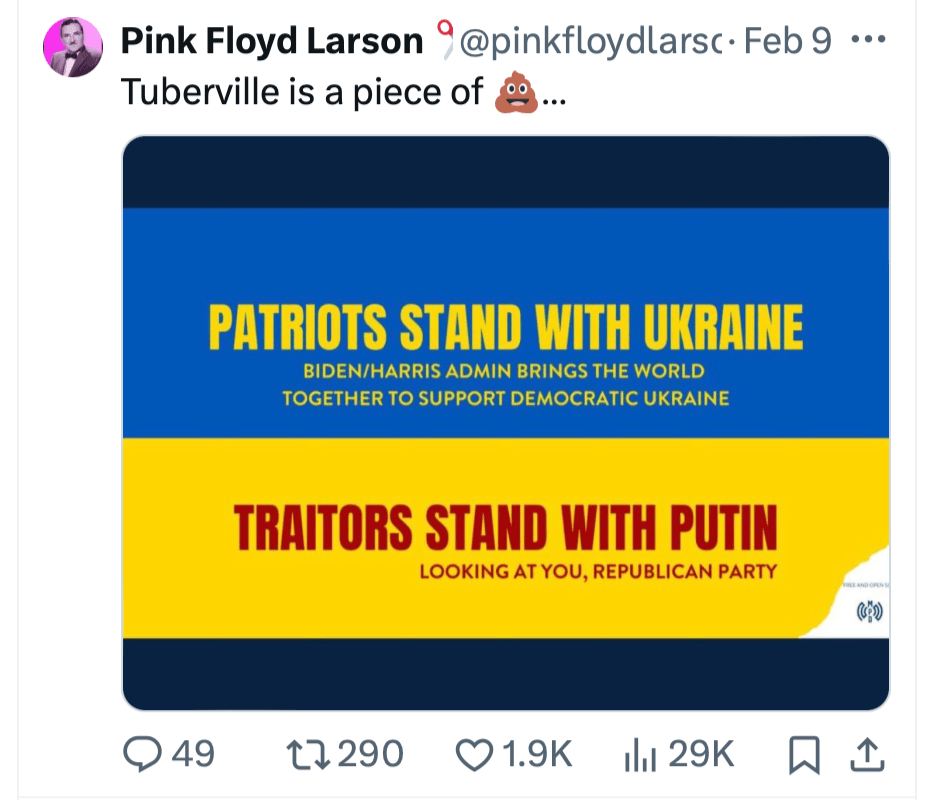Click the poop emoji in the post text
Screen dimensions: 928x800
[x=516, y=92]
